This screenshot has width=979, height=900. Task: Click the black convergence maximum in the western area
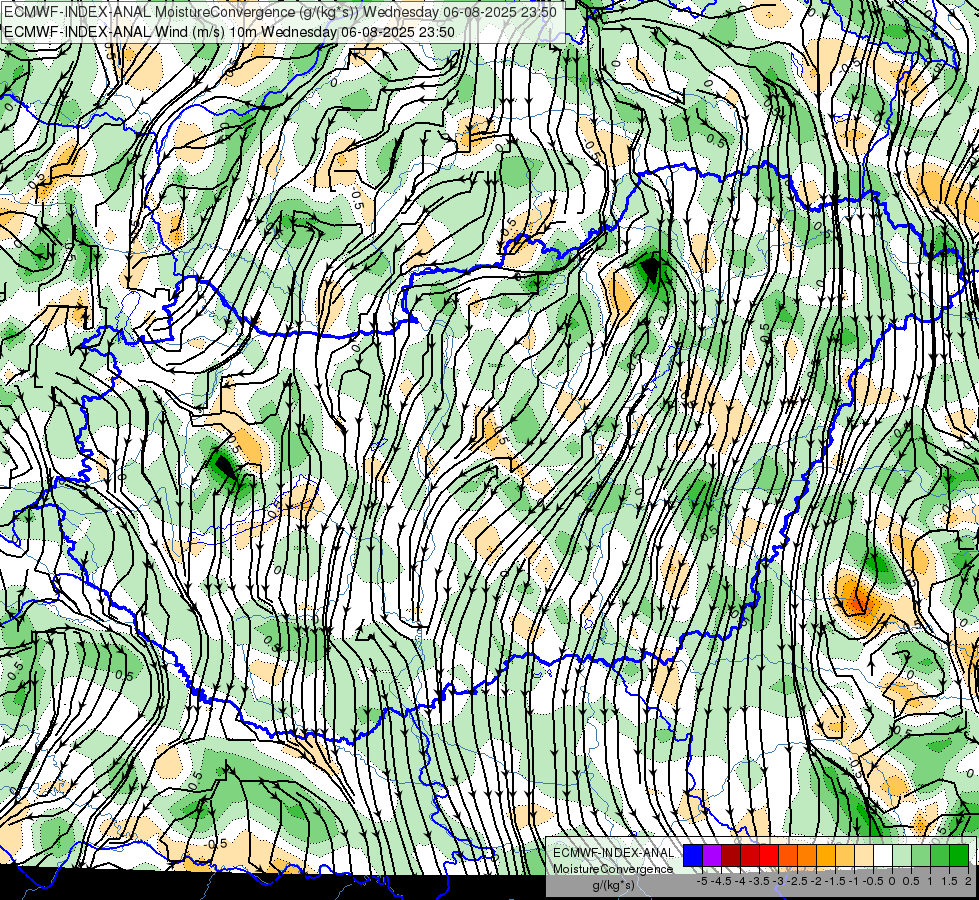click(224, 466)
